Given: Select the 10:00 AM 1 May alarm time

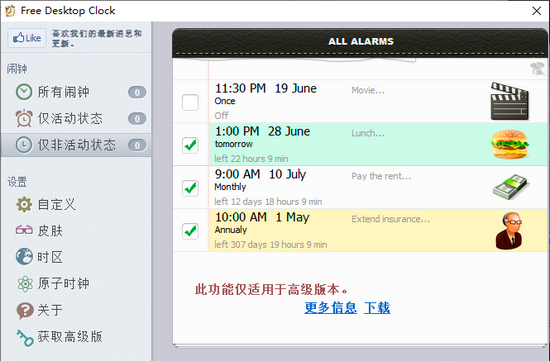Looking at the screenshot, I should pos(262,217).
